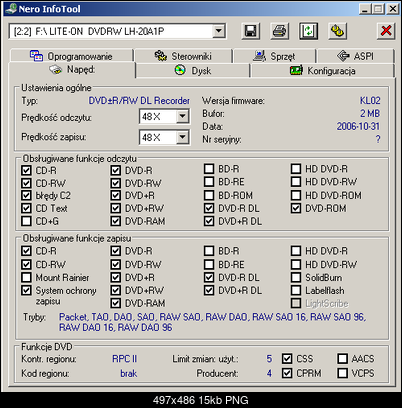402x408 pixels.
Task: Toggle DVD+R DL checkbox in write functions
Action: (209, 290)
